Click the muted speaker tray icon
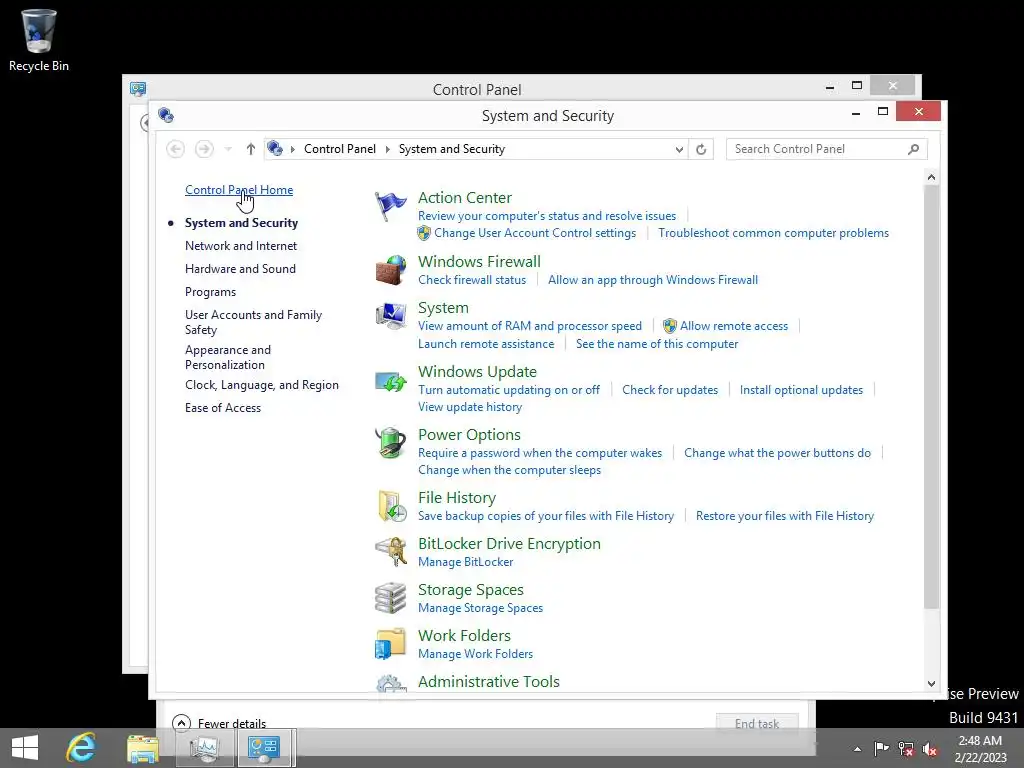 pyautogui.click(x=930, y=748)
